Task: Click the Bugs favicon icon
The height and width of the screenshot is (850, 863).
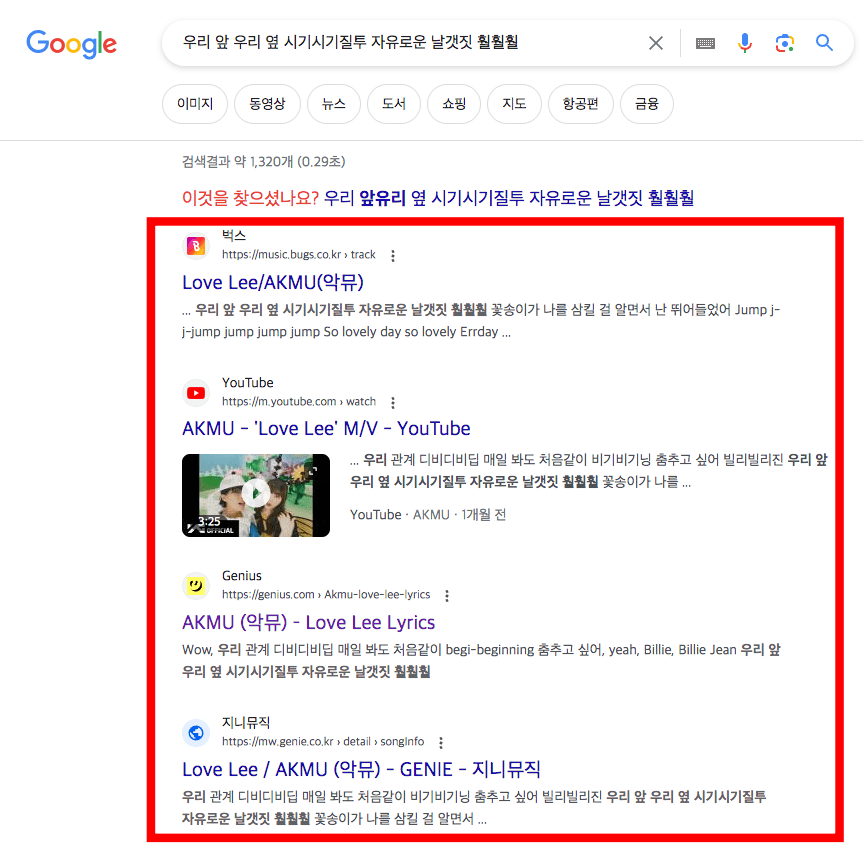Action: point(196,246)
